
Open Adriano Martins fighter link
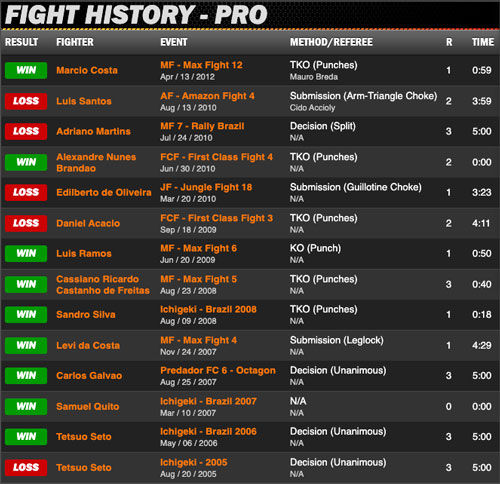pos(93,131)
